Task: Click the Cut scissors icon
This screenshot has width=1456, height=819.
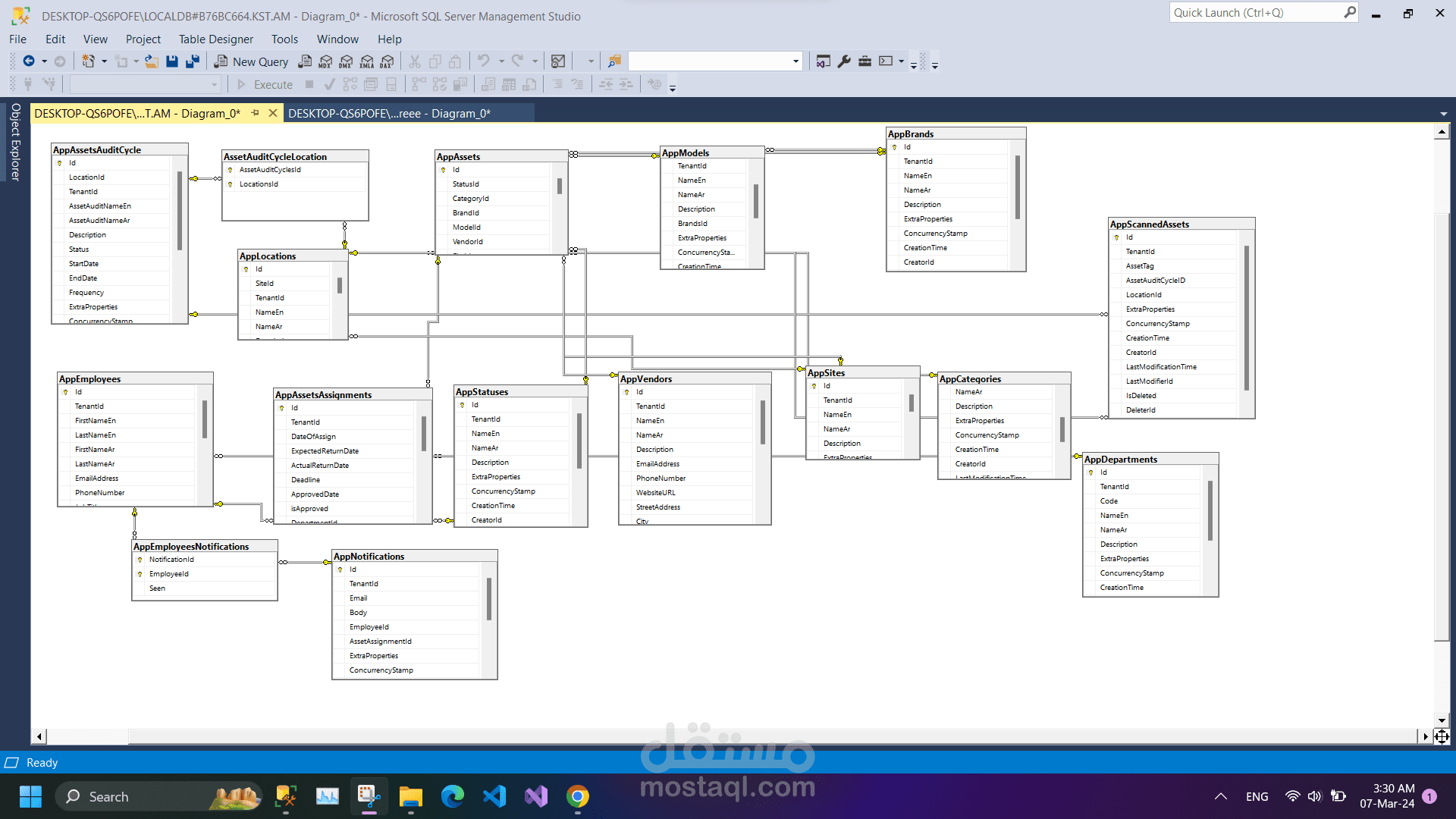Action: tap(415, 61)
